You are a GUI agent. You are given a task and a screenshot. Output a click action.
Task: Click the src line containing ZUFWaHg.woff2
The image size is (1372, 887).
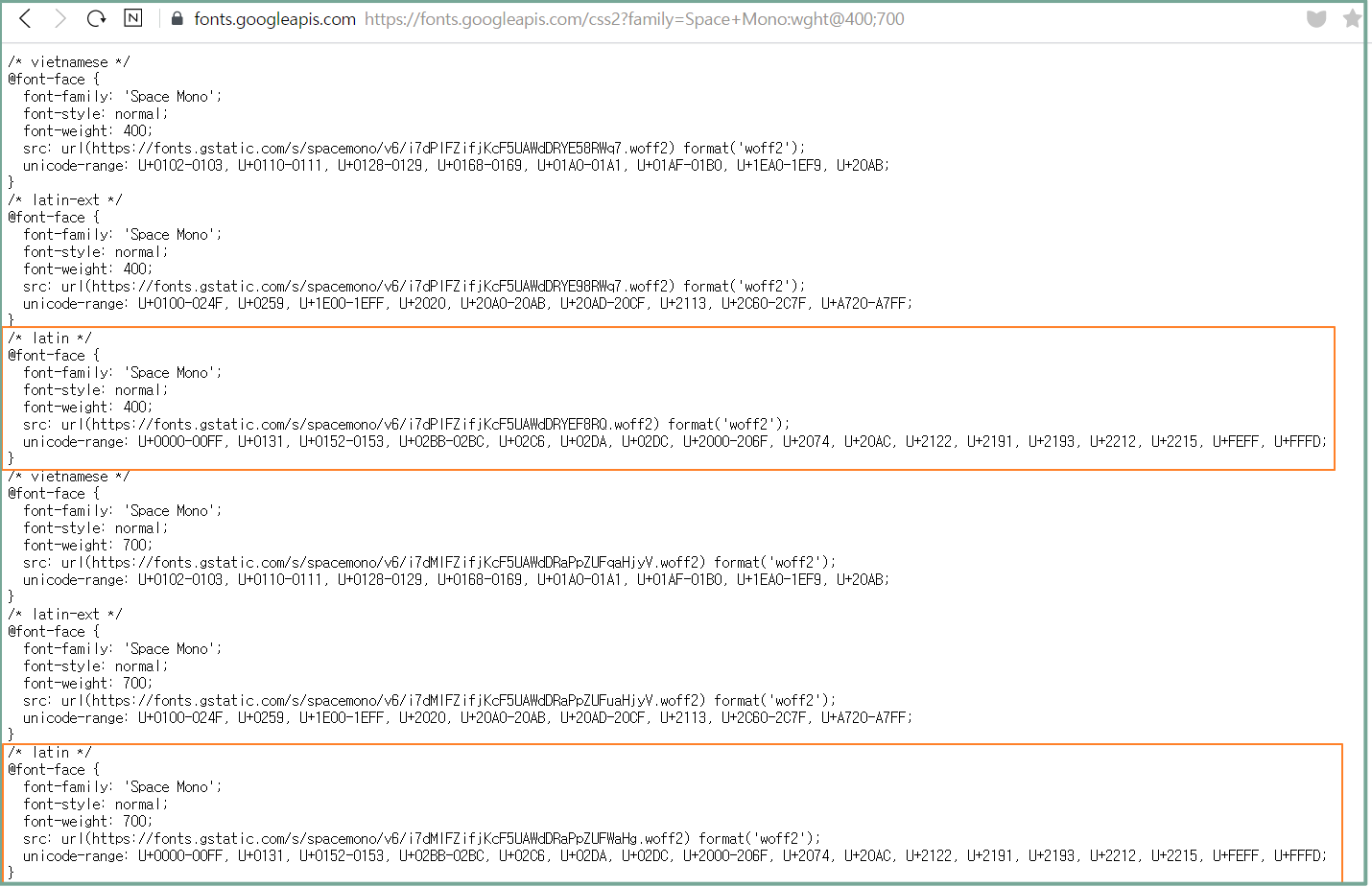pos(422,839)
